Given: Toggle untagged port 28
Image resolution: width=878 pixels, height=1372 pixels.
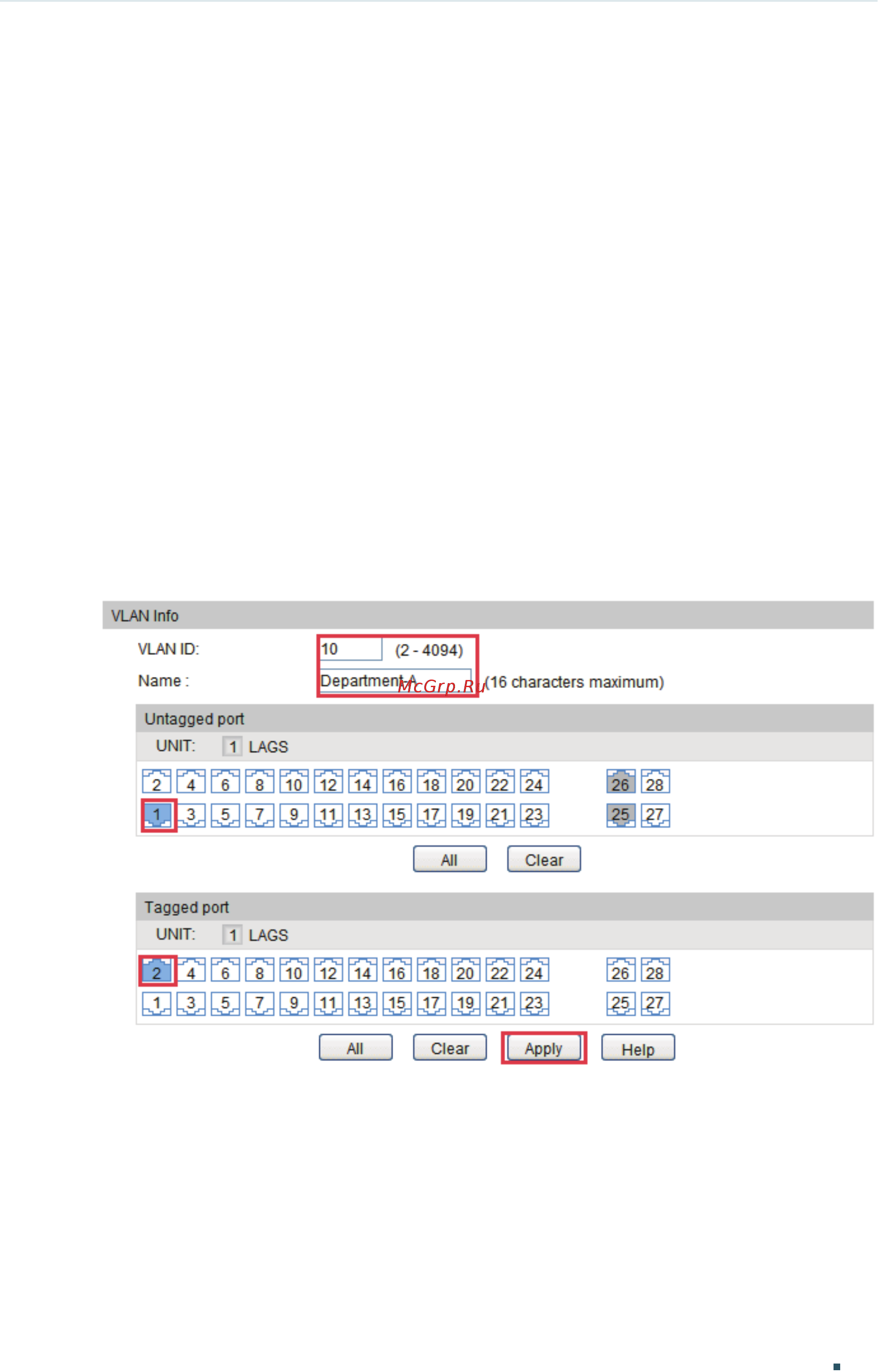Looking at the screenshot, I should click(655, 781).
